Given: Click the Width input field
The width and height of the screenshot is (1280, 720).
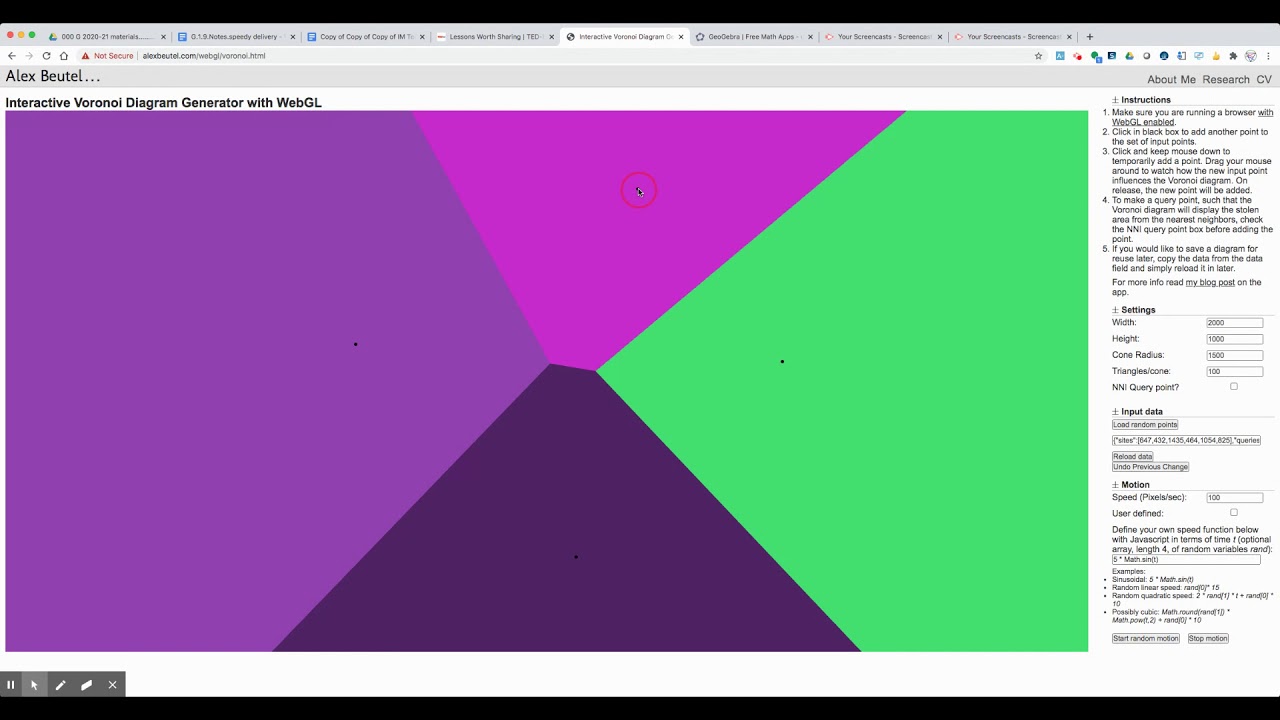Looking at the screenshot, I should point(1235,323).
